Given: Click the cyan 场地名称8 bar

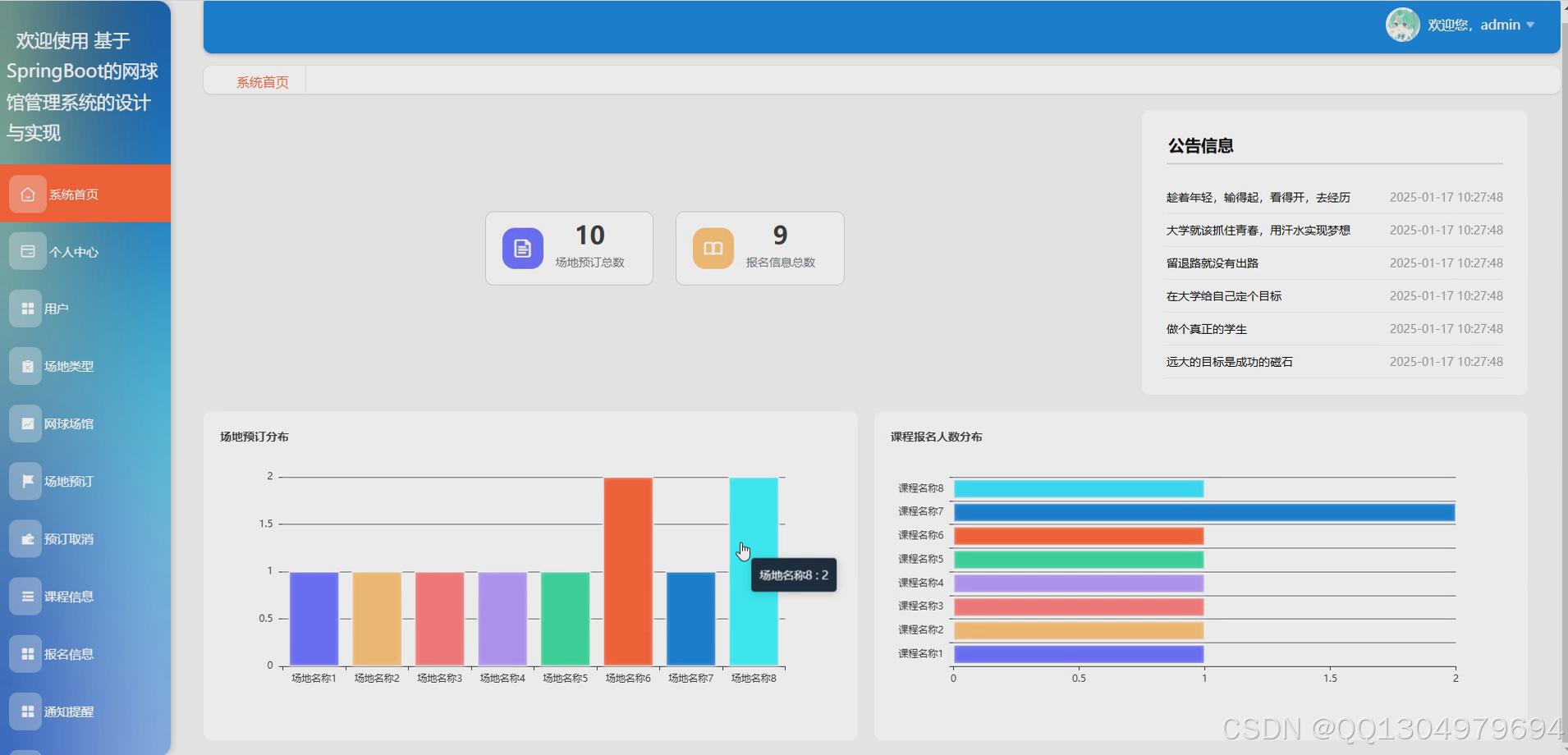Looking at the screenshot, I should click(754, 571).
